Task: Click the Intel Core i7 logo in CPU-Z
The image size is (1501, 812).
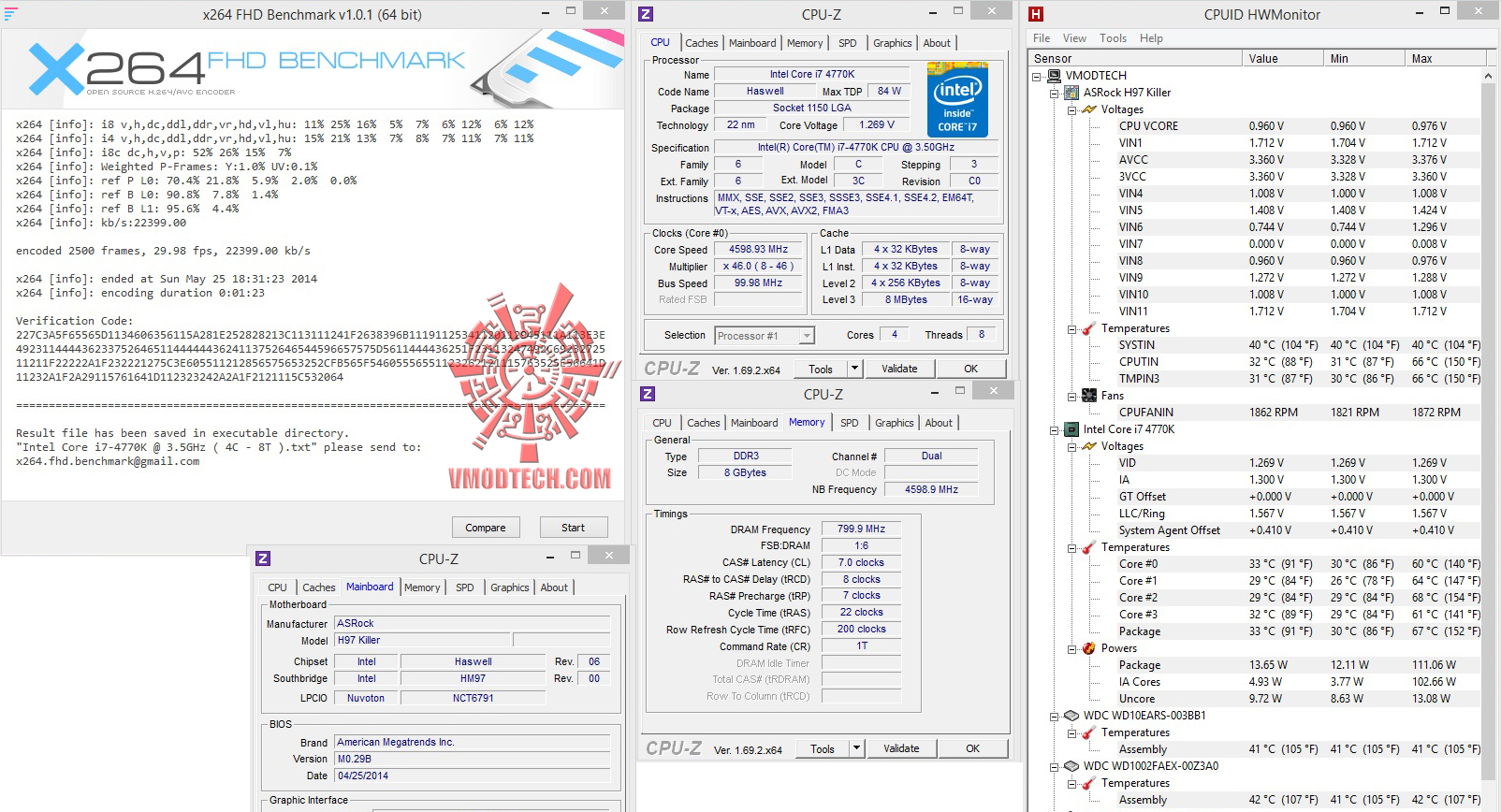Action: pyautogui.click(x=957, y=100)
